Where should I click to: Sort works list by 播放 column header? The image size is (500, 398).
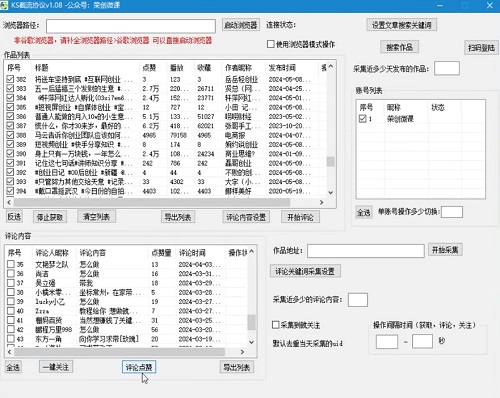point(180,68)
